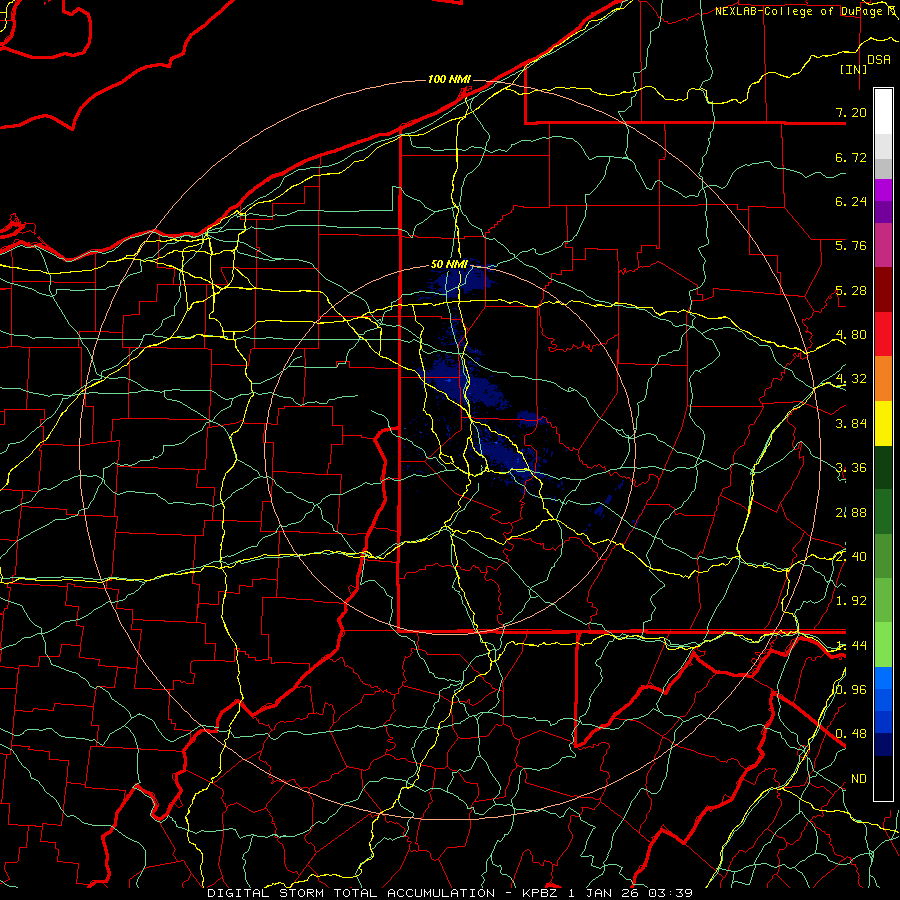Image resolution: width=900 pixels, height=900 pixels.
Task: Pick the white swatch atop the color scale
Action: [x=883, y=112]
